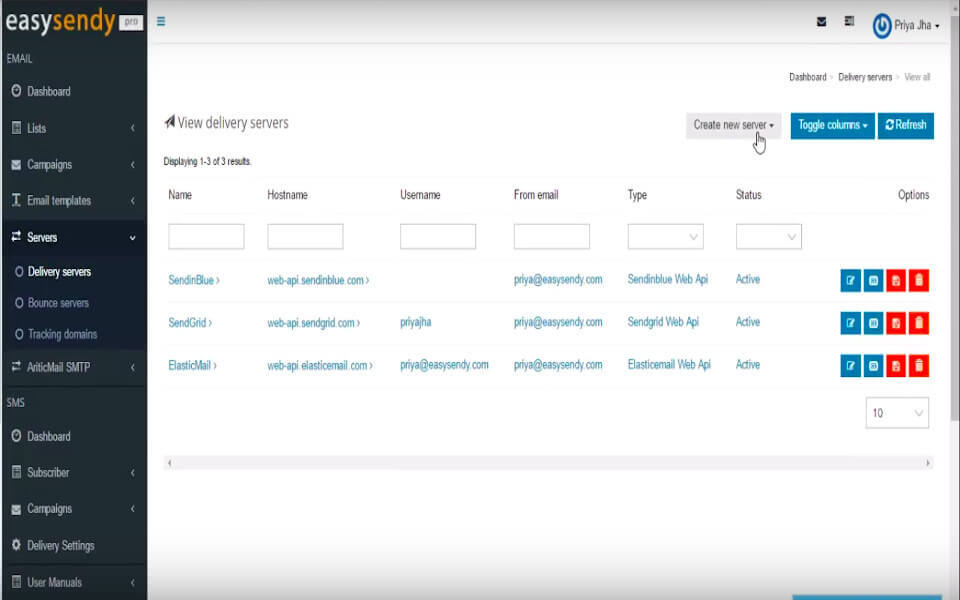Sort by the Hostname column header

287,195
